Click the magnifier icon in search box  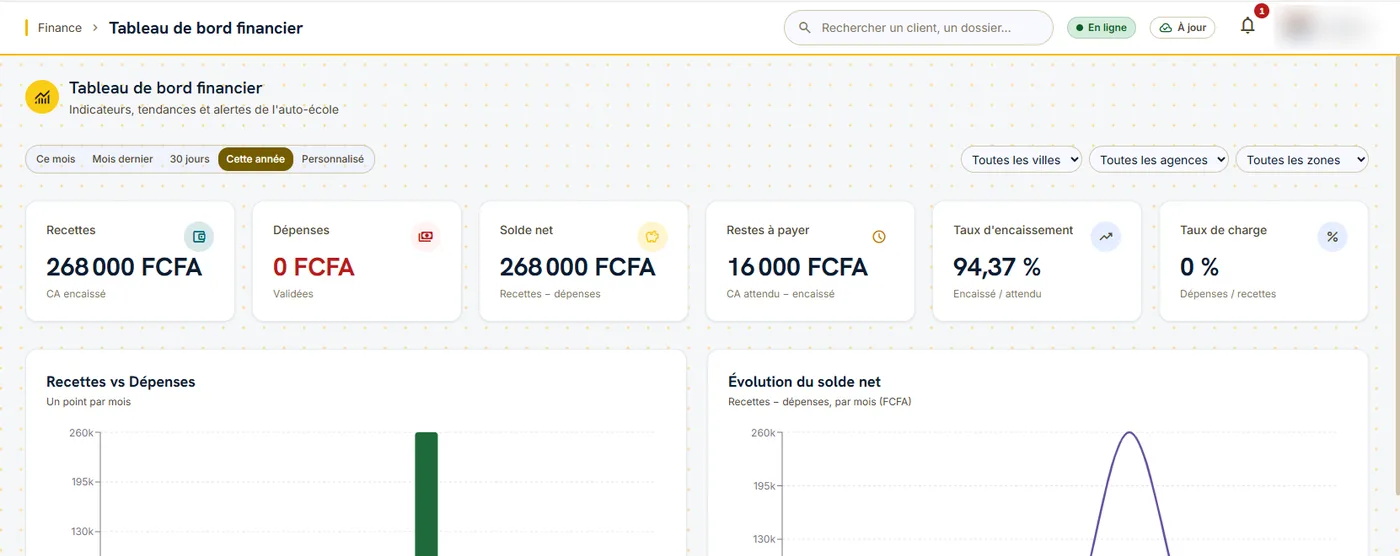click(x=804, y=28)
